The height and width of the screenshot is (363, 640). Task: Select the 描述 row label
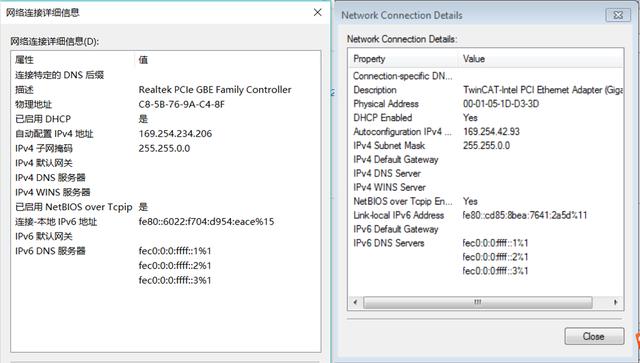24,90
